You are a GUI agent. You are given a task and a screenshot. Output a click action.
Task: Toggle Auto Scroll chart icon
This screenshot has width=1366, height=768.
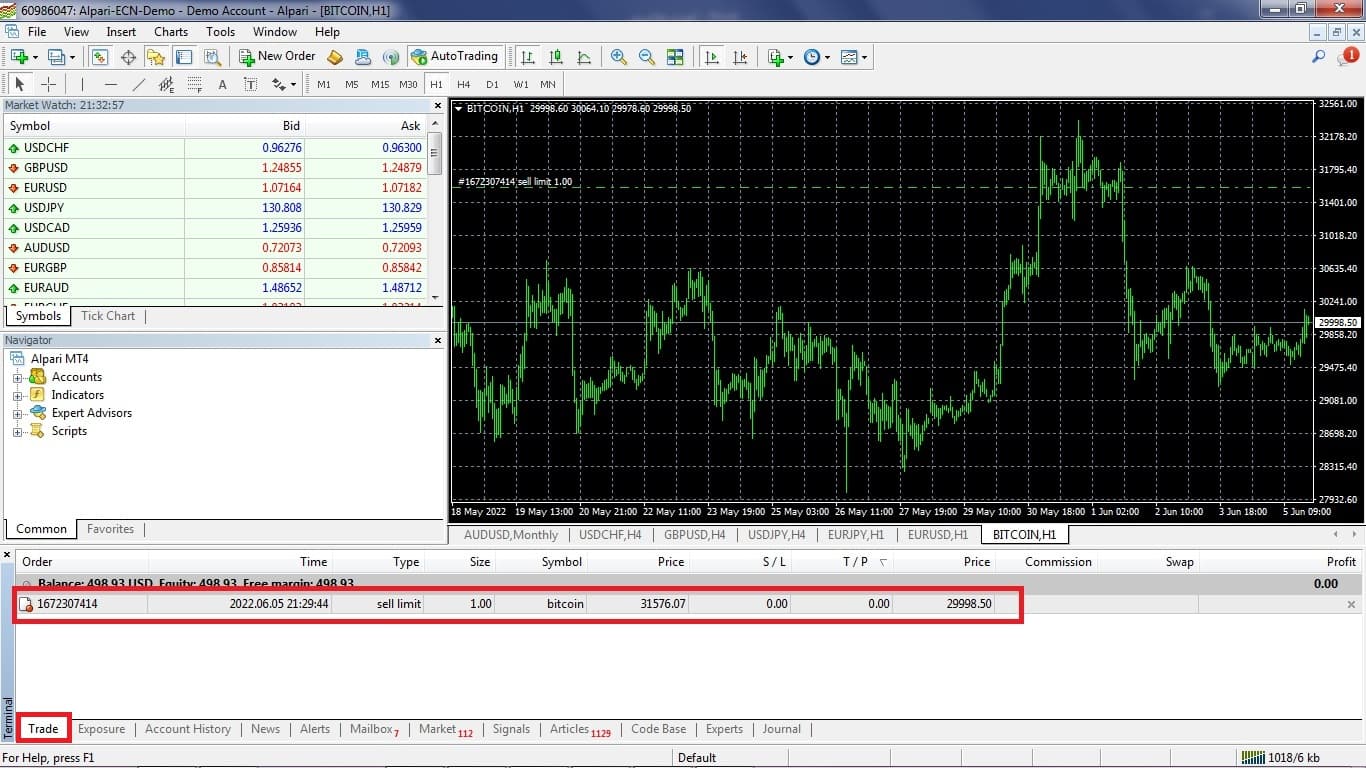tap(712, 57)
